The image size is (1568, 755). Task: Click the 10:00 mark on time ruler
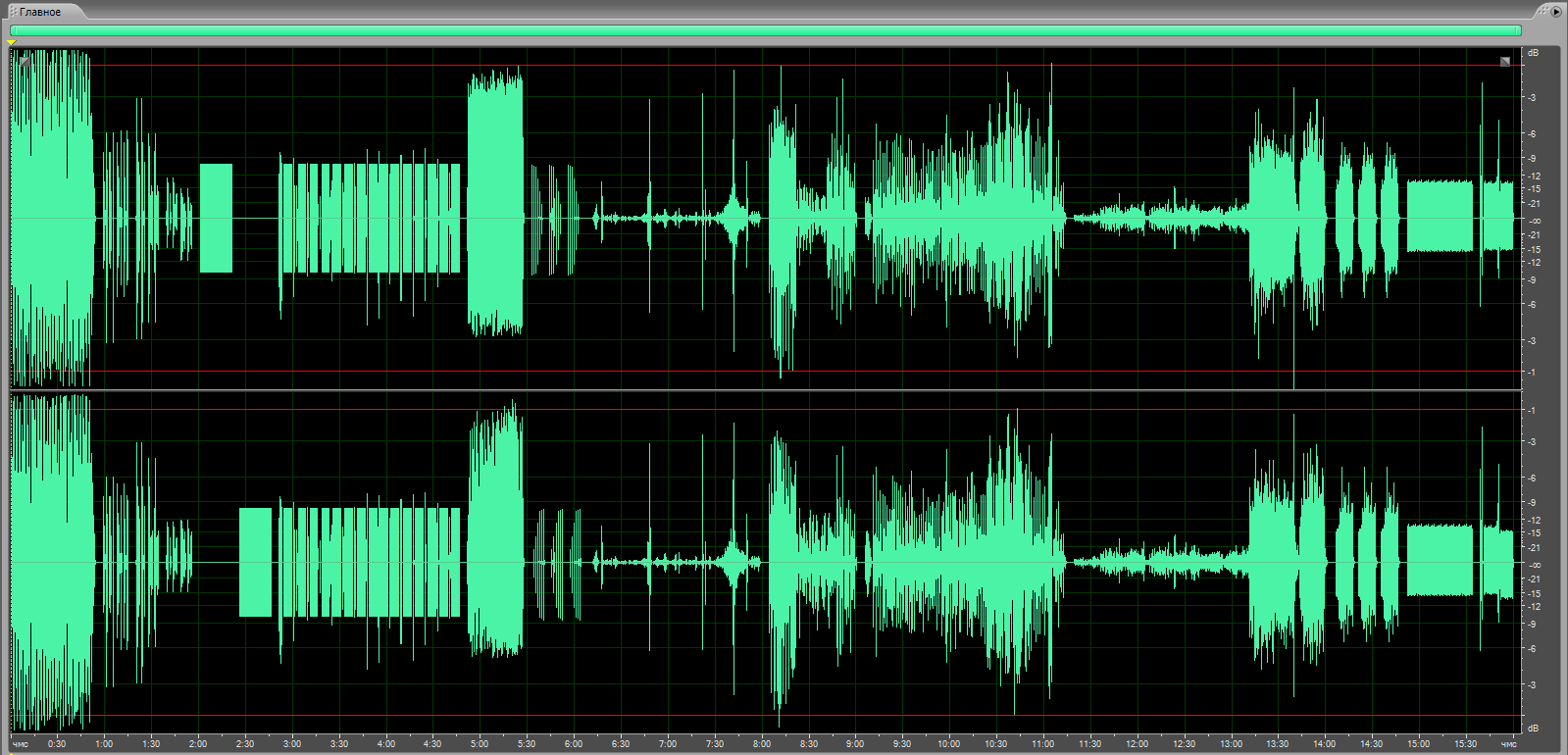coord(948,743)
